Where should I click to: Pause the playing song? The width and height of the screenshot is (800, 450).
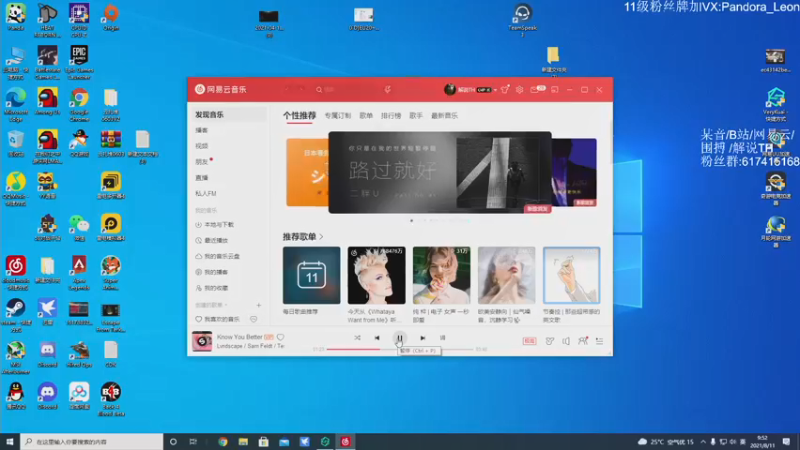point(399,338)
